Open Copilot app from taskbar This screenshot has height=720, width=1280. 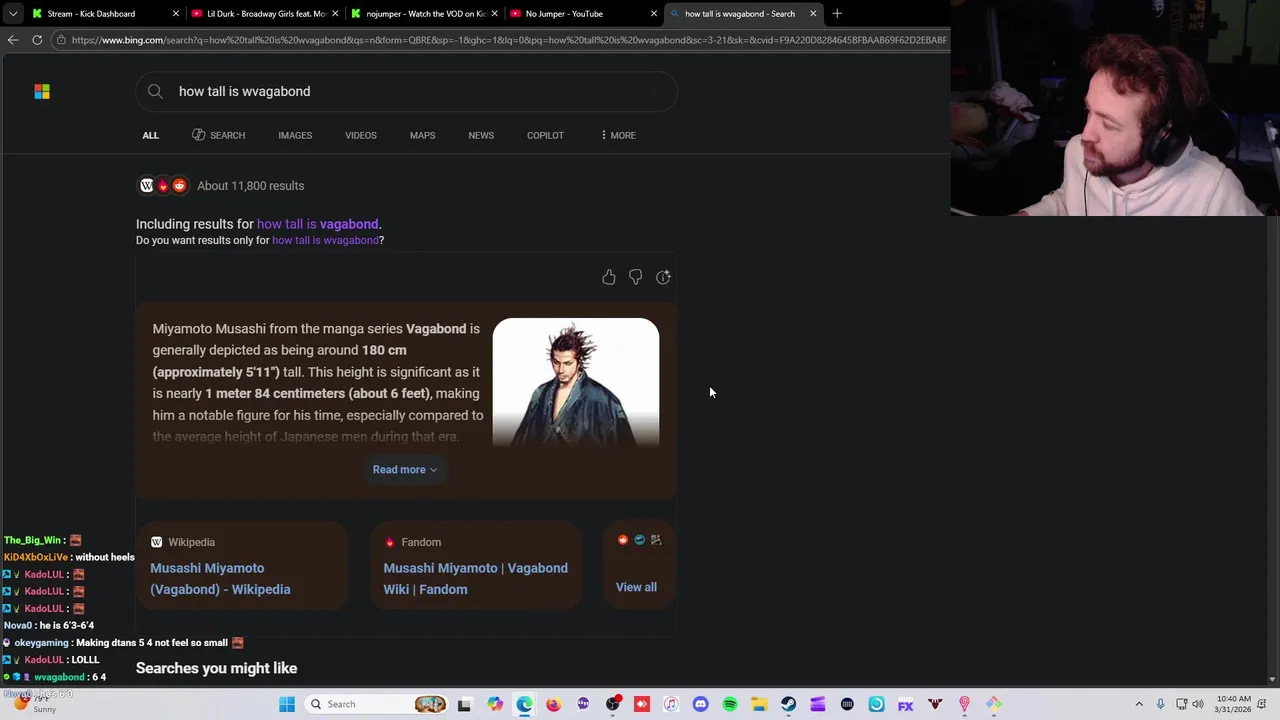(495, 704)
